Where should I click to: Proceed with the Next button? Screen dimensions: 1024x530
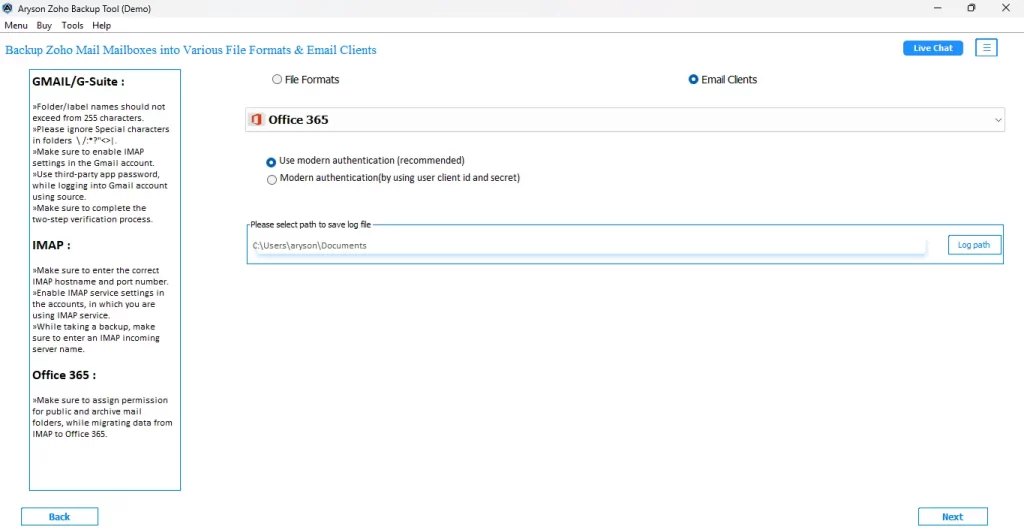(952, 516)
